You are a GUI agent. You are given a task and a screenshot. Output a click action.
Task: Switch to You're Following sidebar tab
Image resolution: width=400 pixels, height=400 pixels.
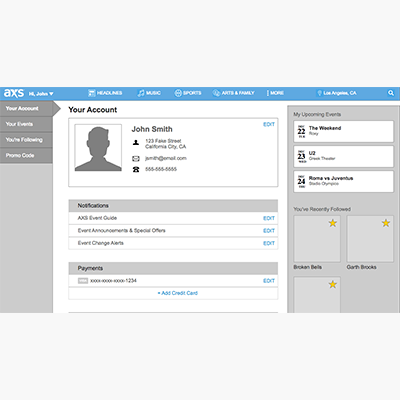tap(26, 140)
